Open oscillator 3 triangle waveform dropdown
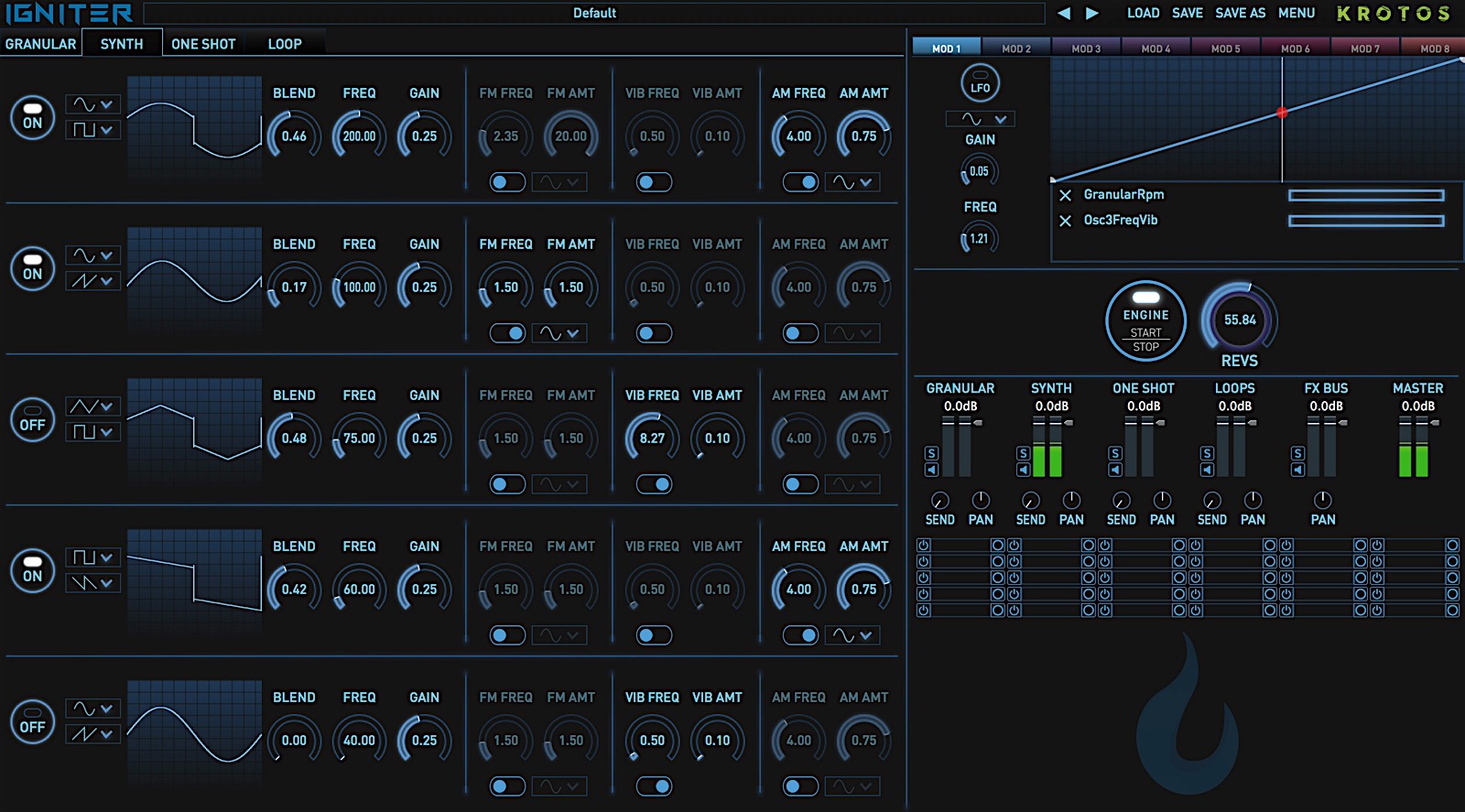This screenshot has width=1465, height=812. tap(92, 406)
